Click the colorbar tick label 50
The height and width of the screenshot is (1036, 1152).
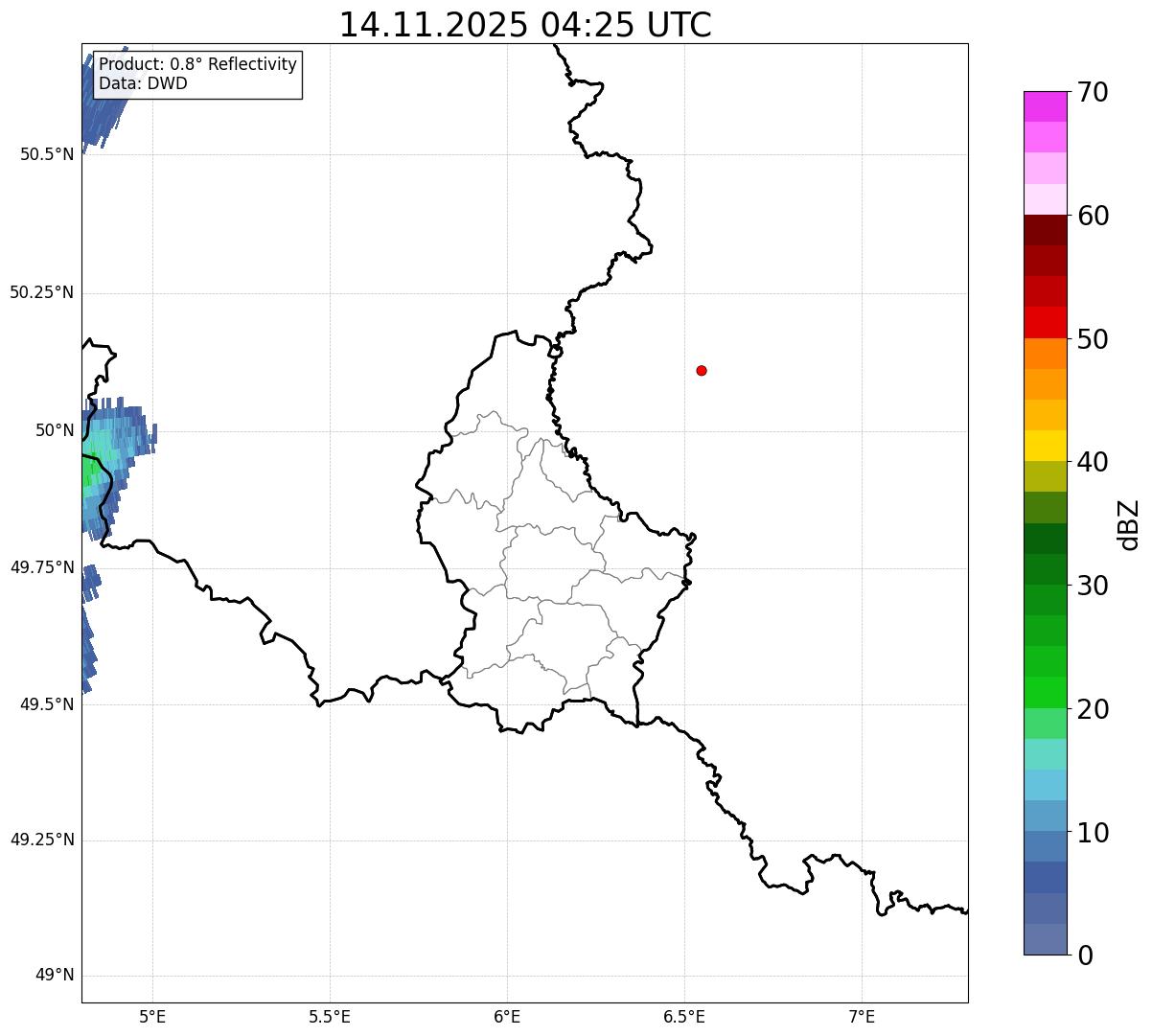pyautogui.click(x=1094, y=339)
